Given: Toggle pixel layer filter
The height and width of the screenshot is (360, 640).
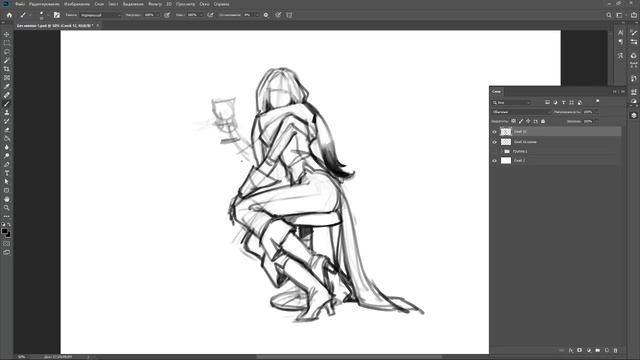Looking at the screenshot, I should pos(547,102).
